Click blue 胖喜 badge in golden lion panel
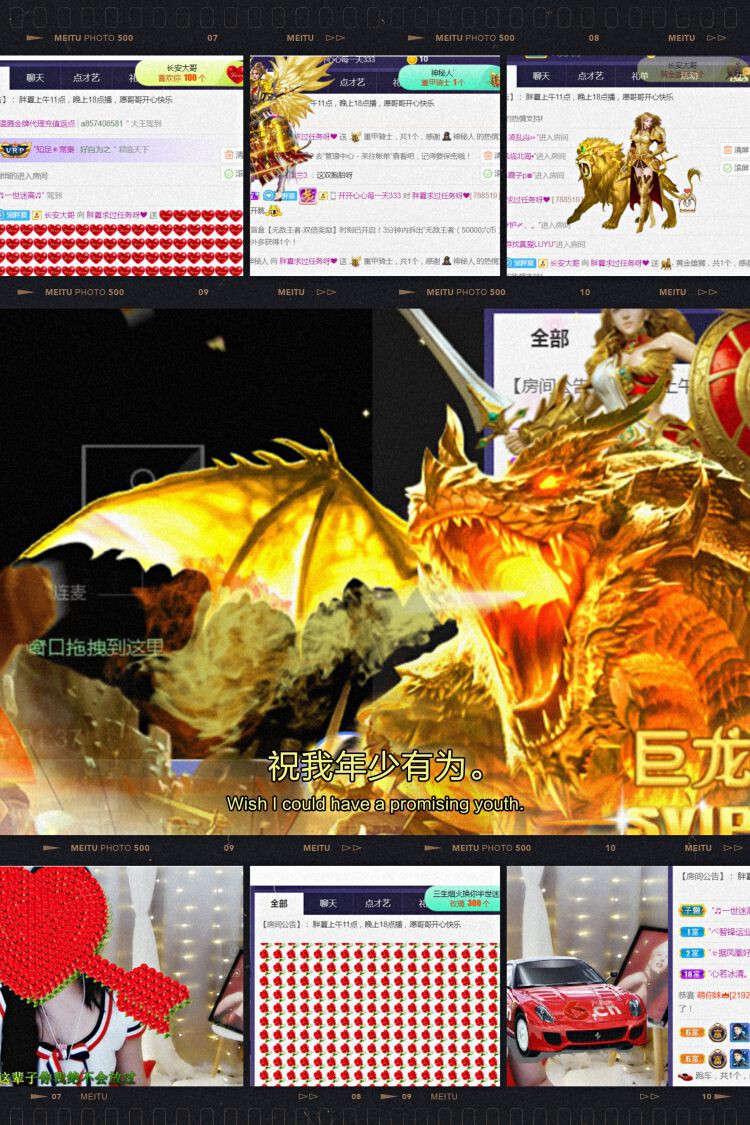The height and width of the screenshot is (1125, 750). (x=520, y=263)
